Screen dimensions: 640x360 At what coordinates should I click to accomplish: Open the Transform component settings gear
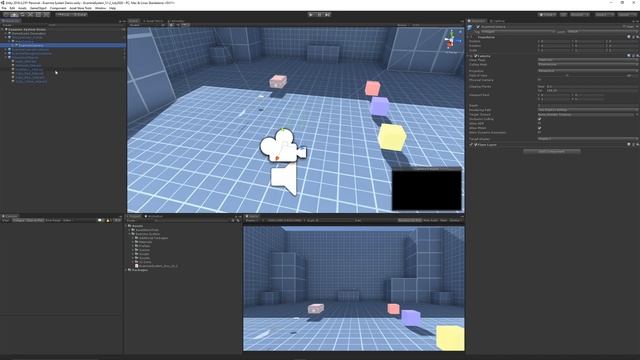[x=637, y=37]
